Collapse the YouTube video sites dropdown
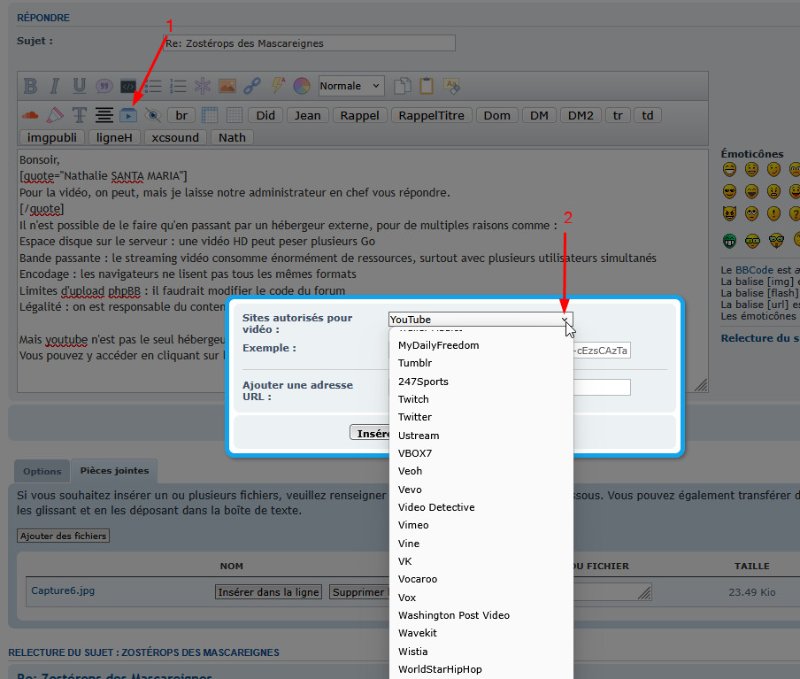Image resolution: width=800 pixels, height=679 pixels. [x=564, y=319]
